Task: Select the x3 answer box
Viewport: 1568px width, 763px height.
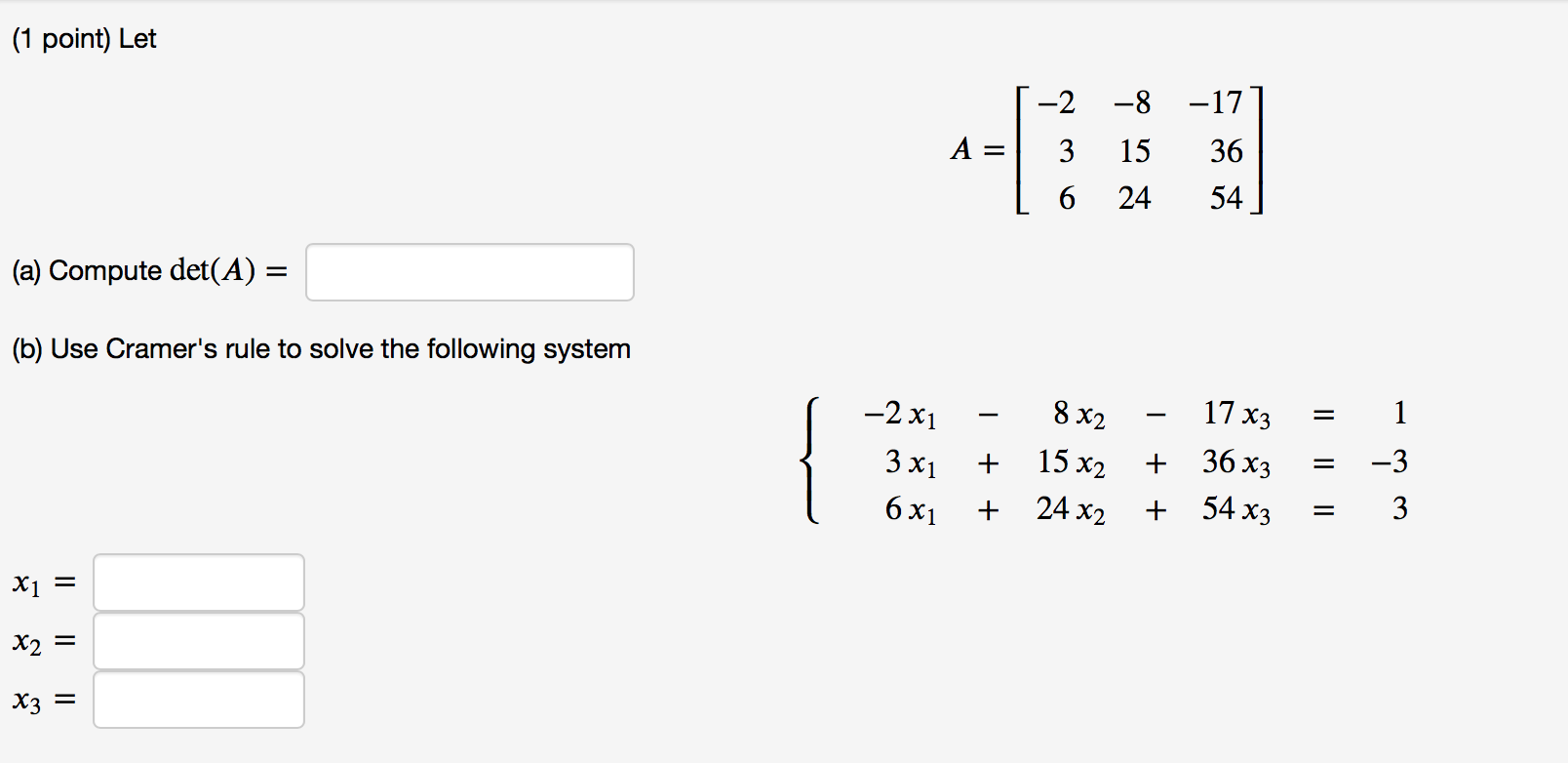Action: pos(197,699)
